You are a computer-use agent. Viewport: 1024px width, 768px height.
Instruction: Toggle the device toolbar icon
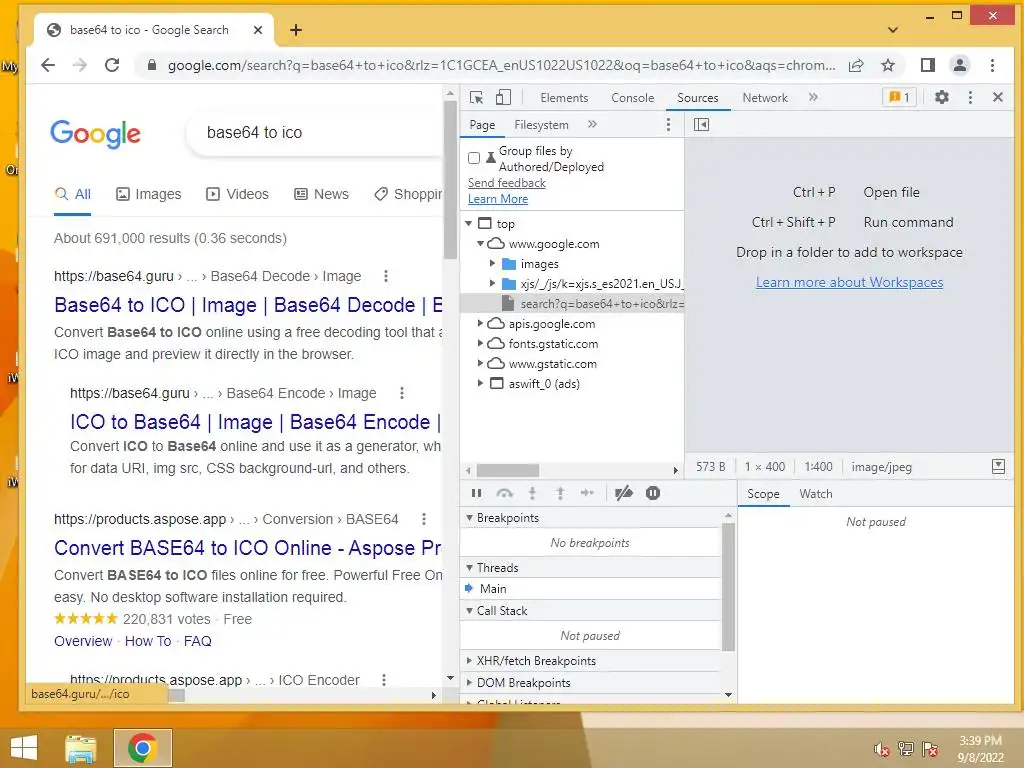click(x=503, y=97)
